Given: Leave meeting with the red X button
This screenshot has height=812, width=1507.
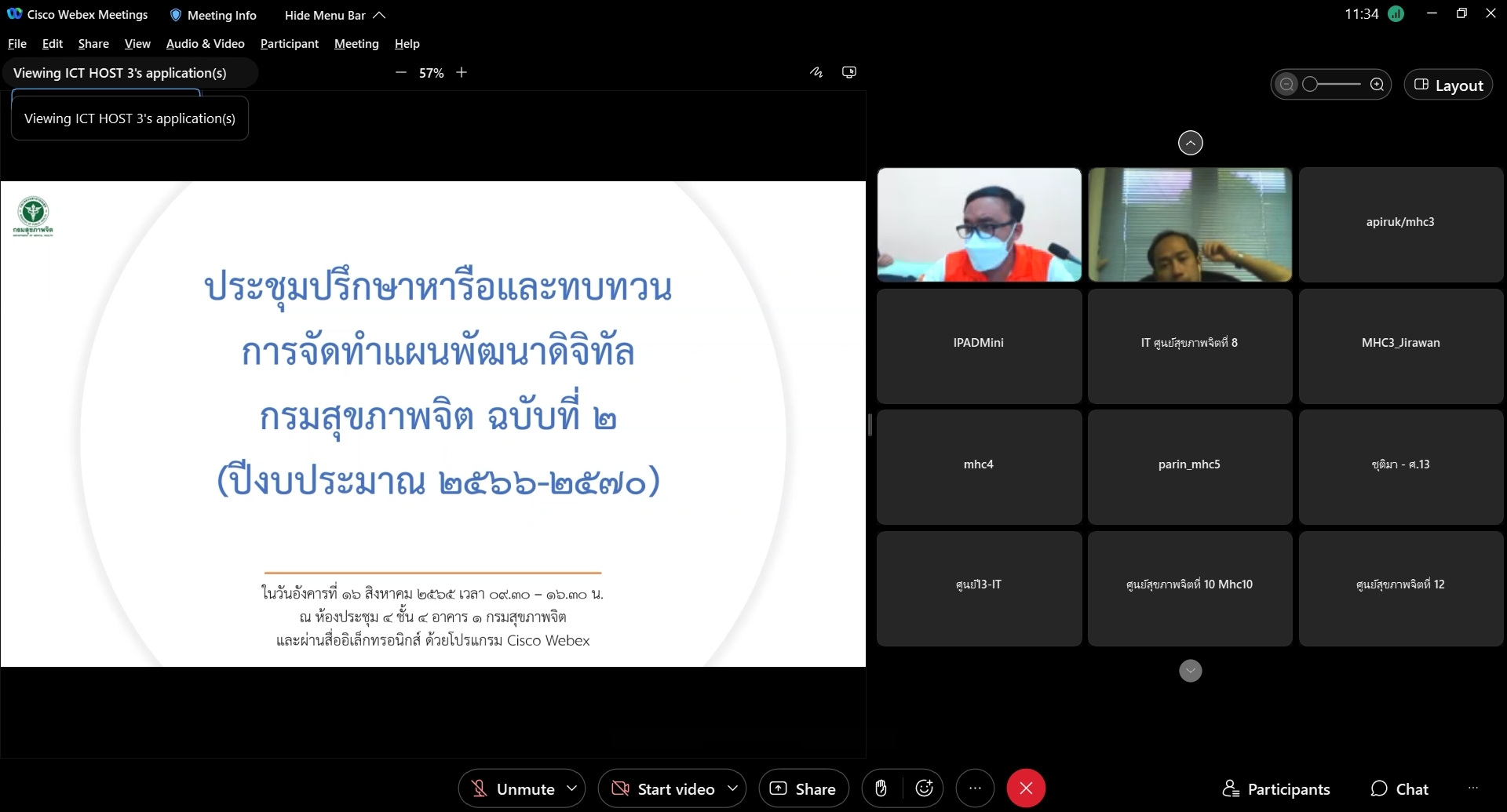Looking at the screenshot, I should tap(1026, 788).
